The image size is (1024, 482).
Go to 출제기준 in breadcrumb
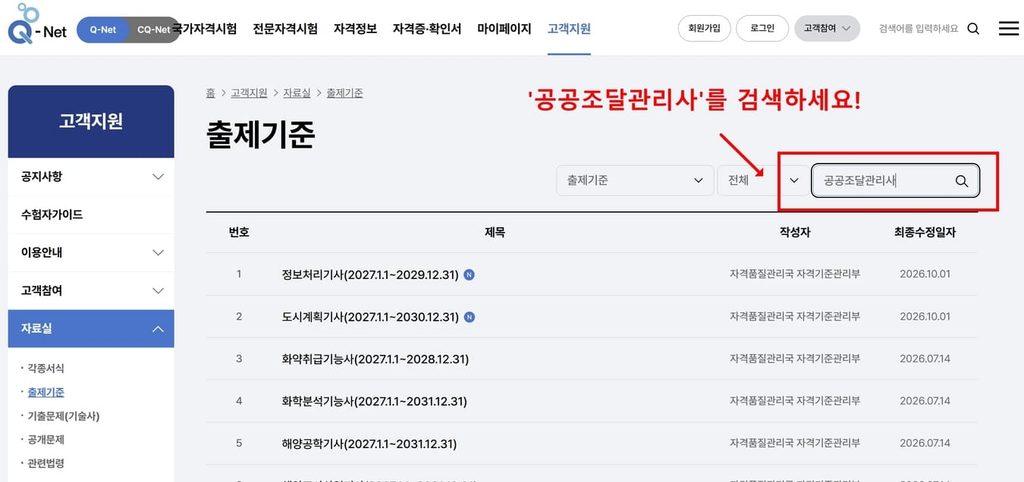click(344, 93)
